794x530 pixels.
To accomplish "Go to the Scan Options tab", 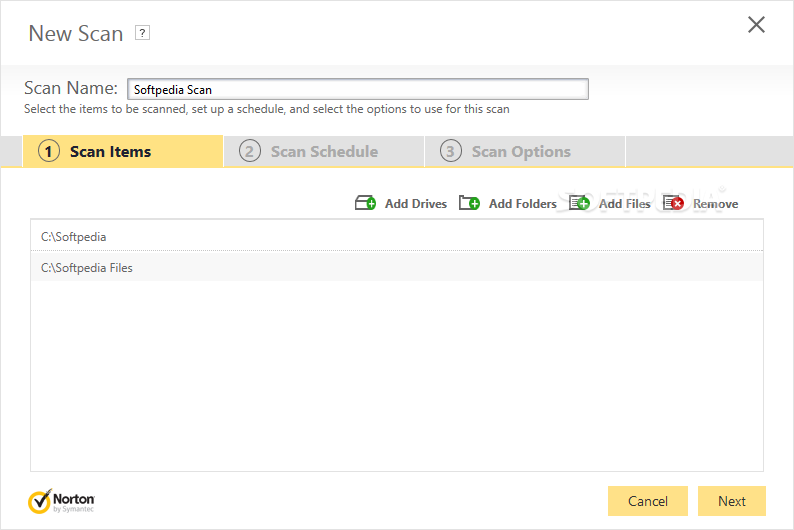I will [x=525, y=151].
